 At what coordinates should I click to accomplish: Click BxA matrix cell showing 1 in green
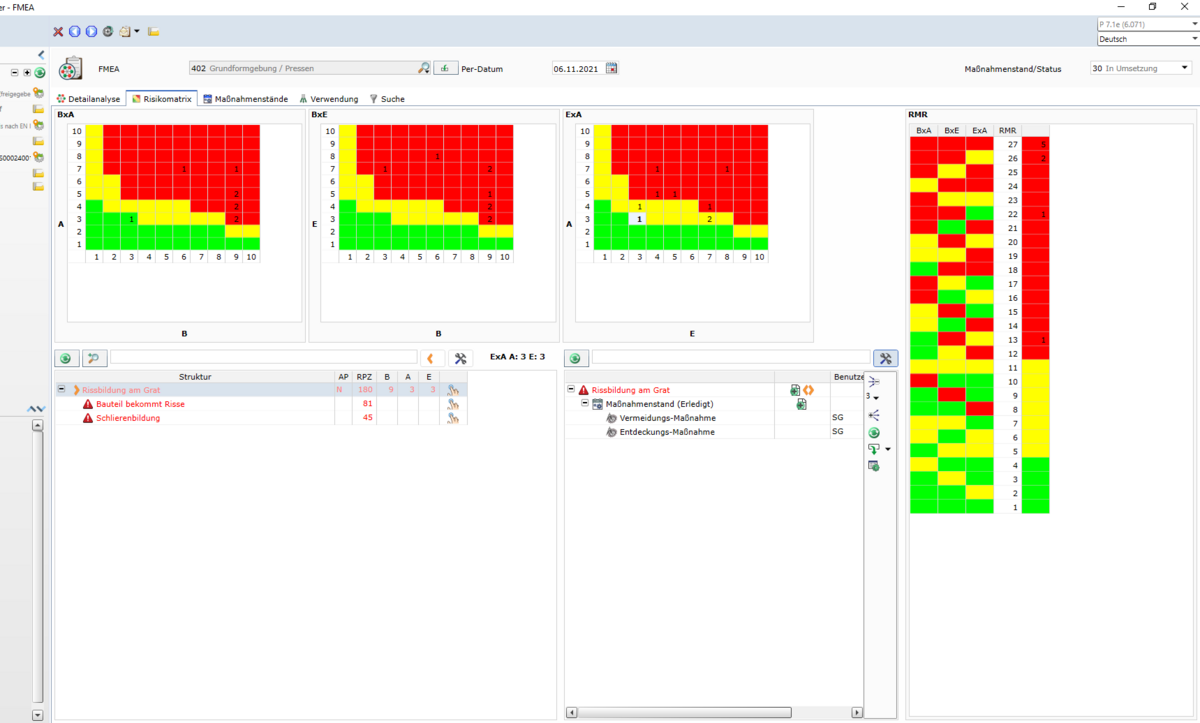[x=130, y=218]
